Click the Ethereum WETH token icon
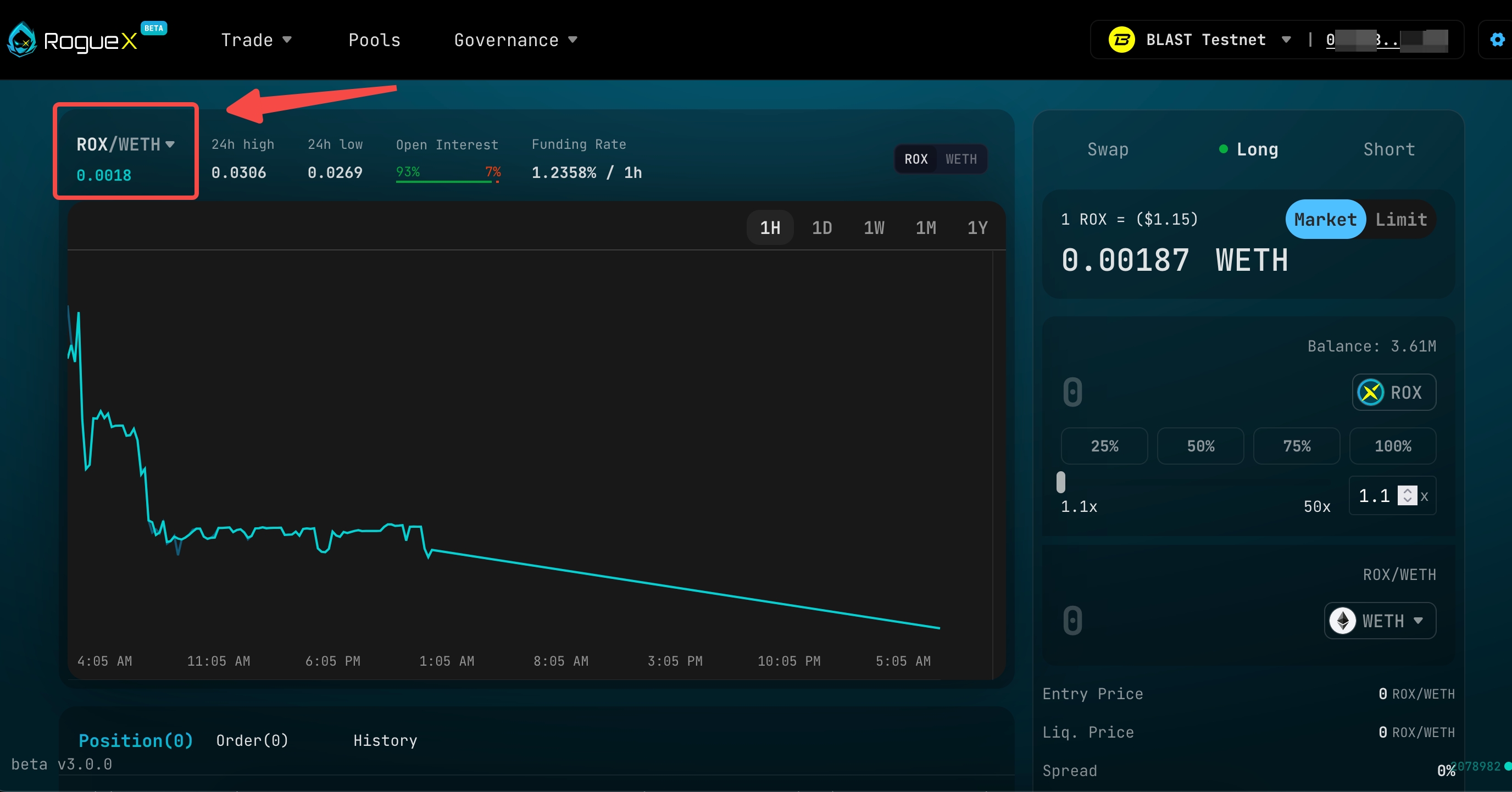The width and height of the screenshot is (1512, 792). (1342, 621)
